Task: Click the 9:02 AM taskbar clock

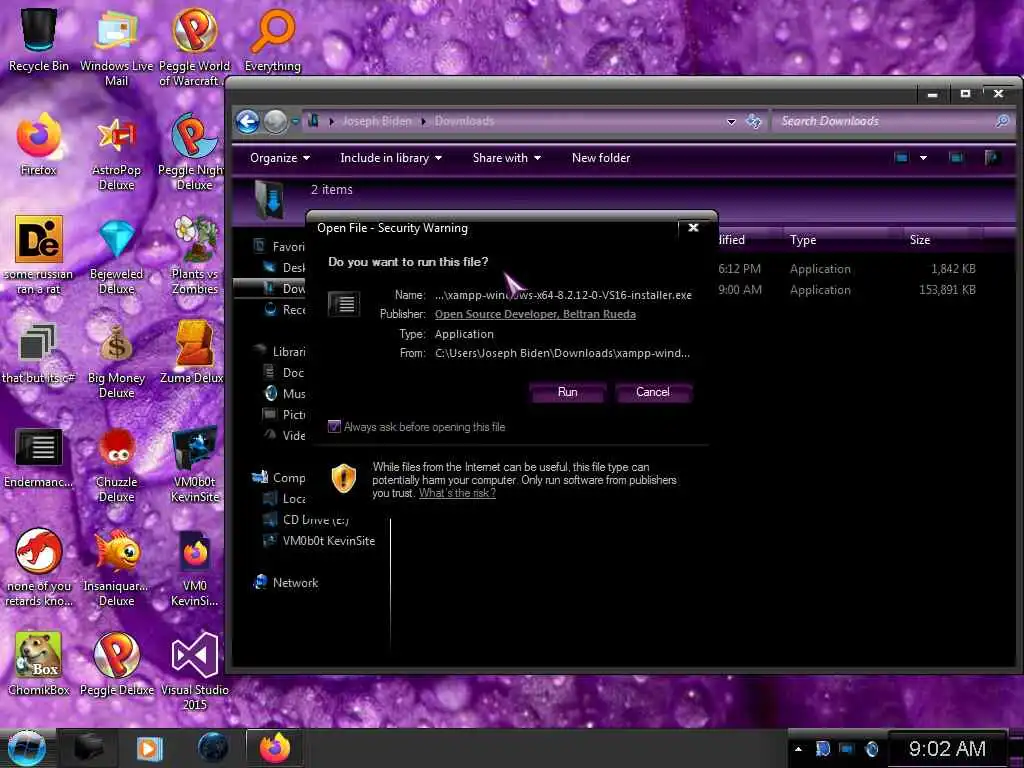Action: click(x=947, y=748)
